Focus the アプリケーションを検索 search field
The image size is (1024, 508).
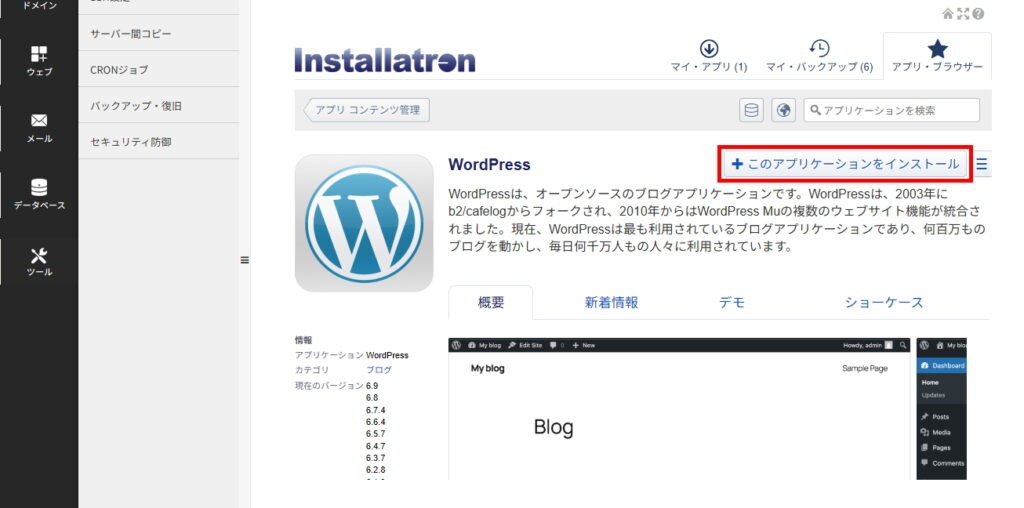point(892,110)
